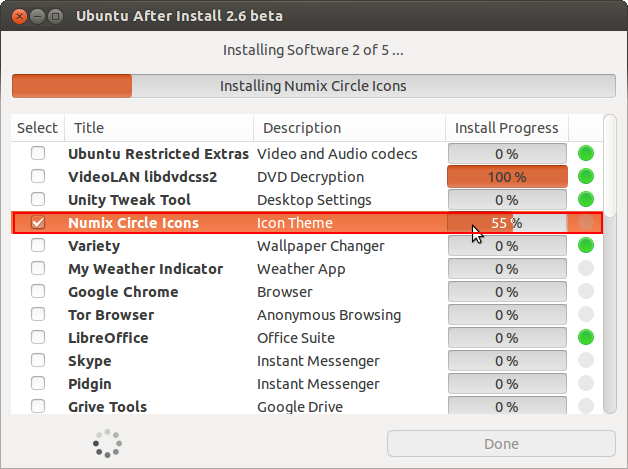Click gray status dot for Google Chrome row
The height and width of the screenshot is (469, 628).
click(586, 292)
